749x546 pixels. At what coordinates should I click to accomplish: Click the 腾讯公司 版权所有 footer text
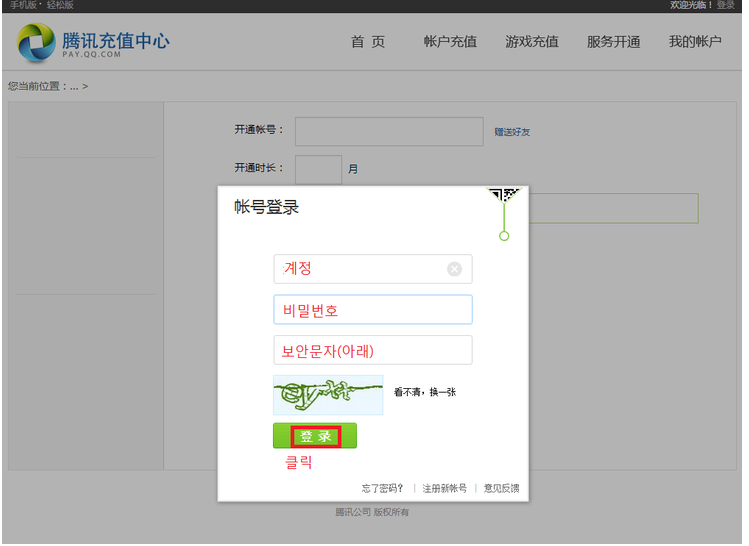(372, 512)
